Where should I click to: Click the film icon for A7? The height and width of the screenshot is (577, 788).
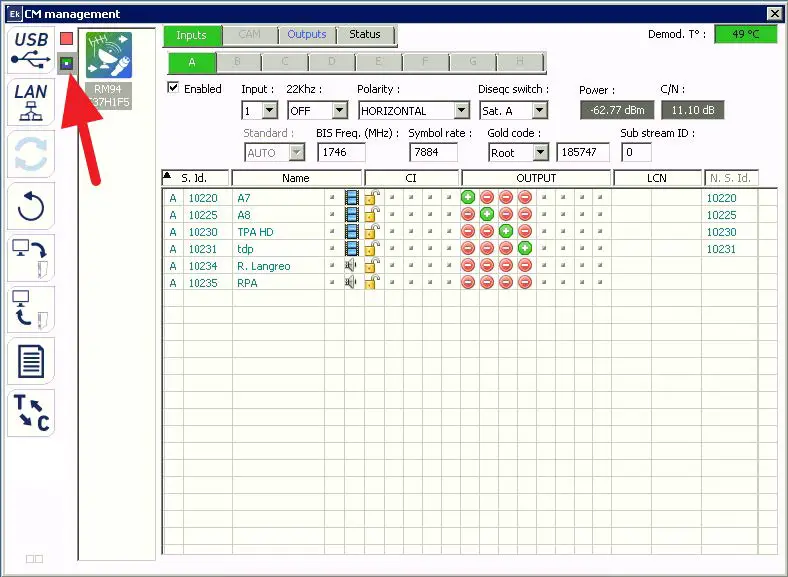(x=352, y=198)
